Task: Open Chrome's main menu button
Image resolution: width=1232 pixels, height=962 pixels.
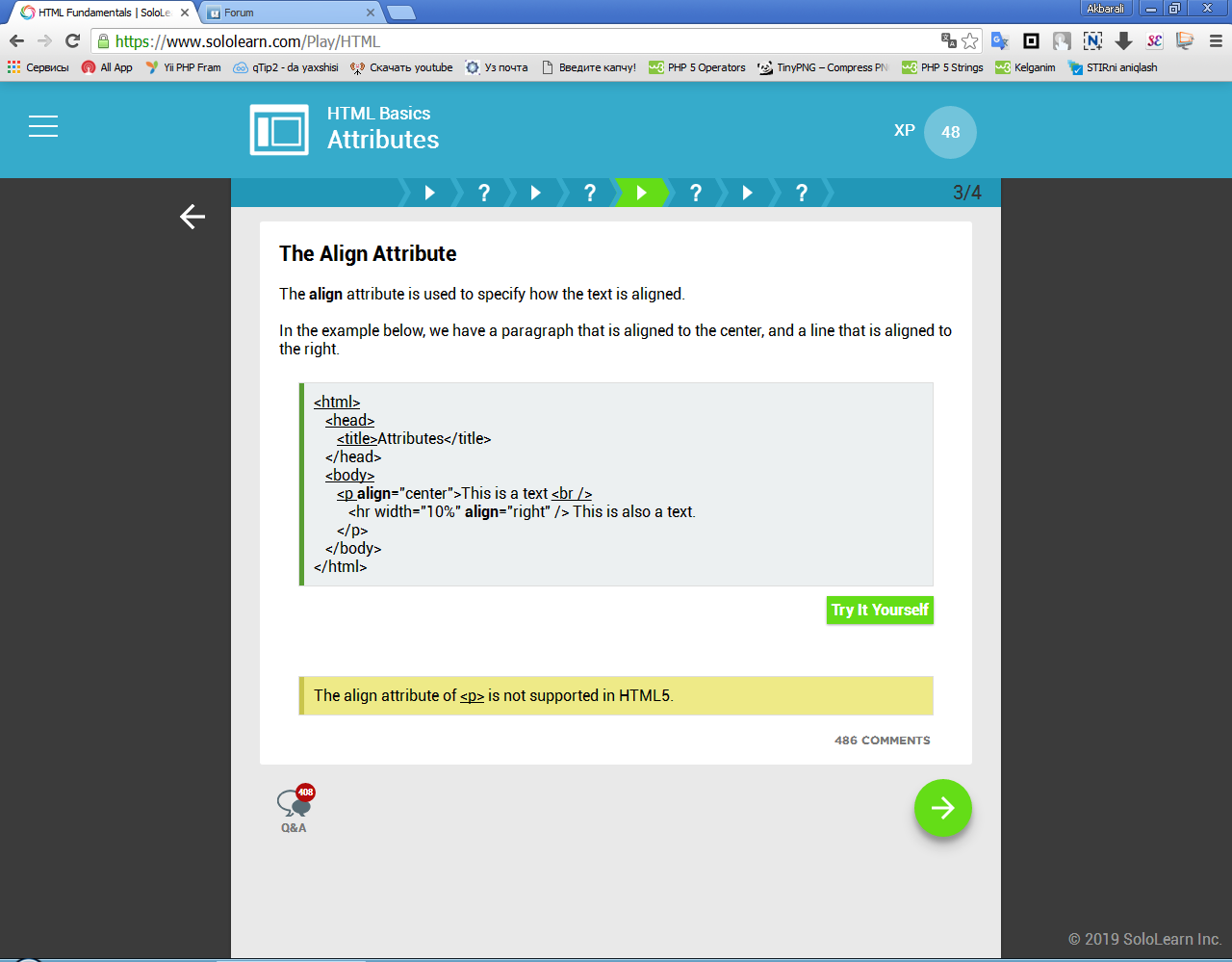Action: (1216, 41)
